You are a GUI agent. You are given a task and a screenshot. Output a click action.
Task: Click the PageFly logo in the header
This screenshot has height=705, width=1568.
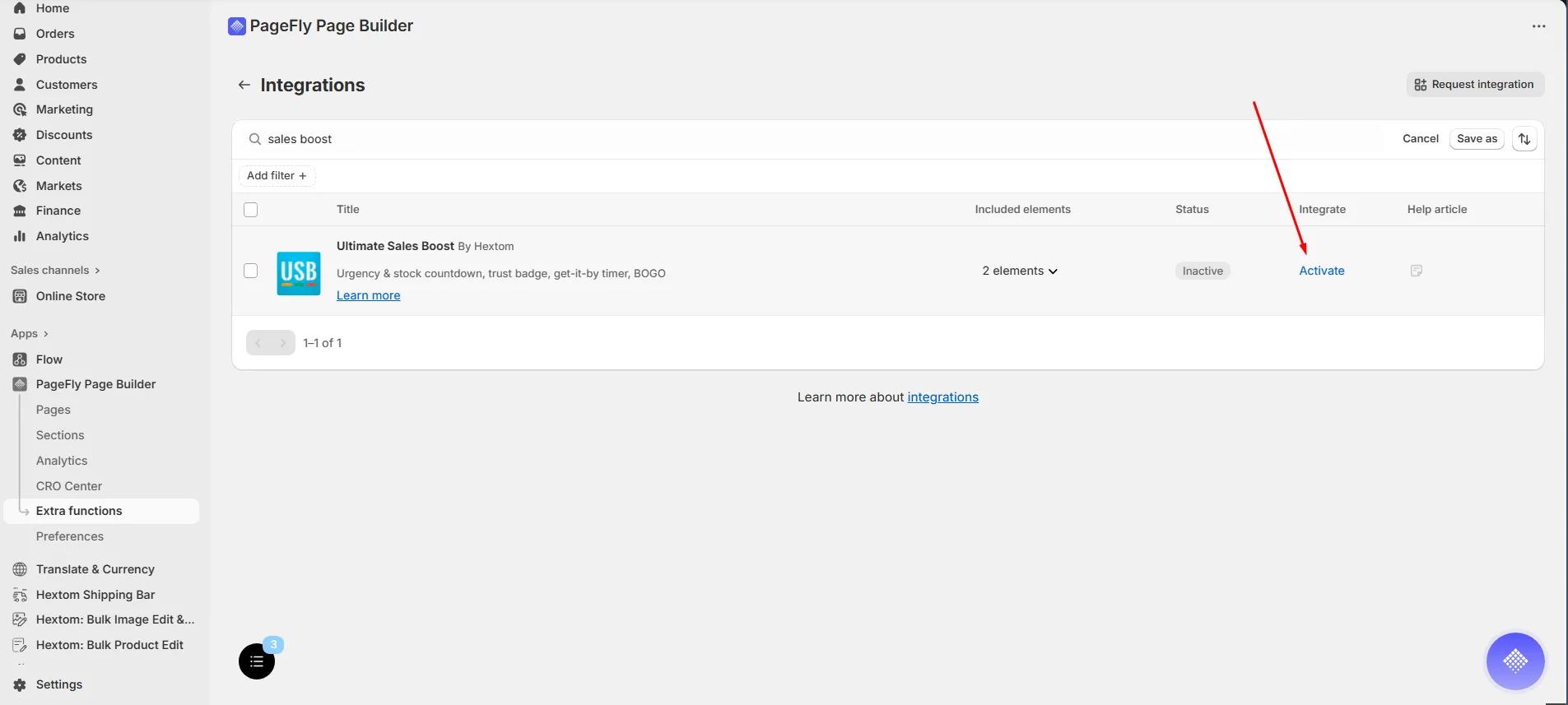point(237,26)
